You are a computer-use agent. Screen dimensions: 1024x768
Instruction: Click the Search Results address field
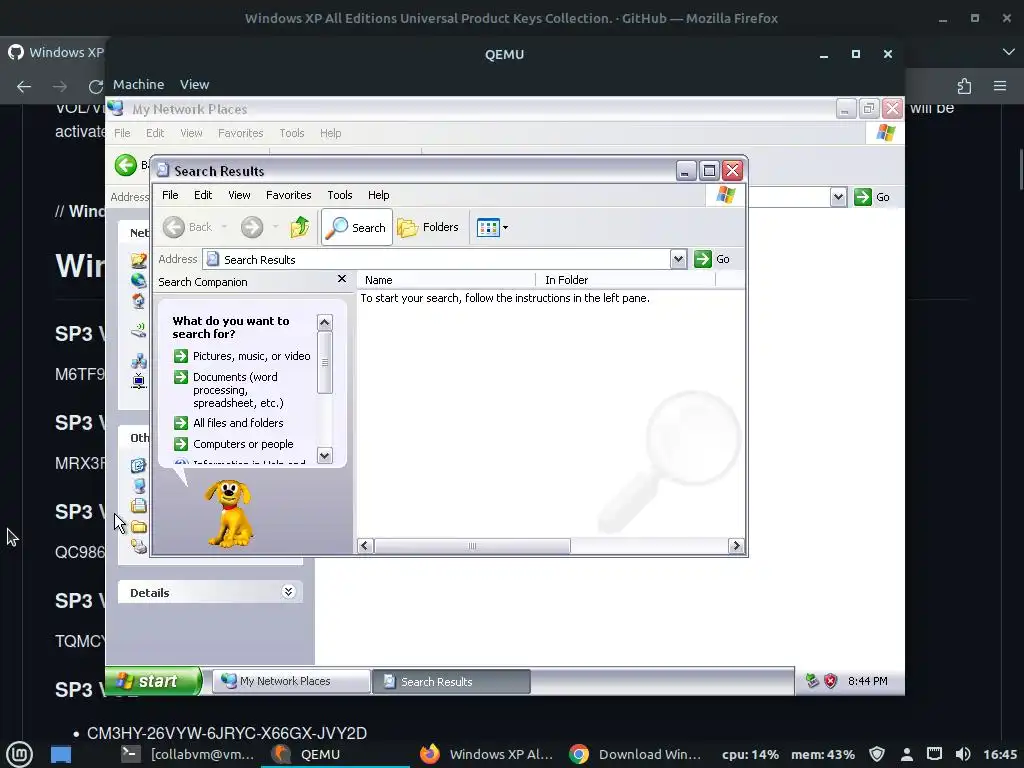pyautogui.click(x=437, y=259)
